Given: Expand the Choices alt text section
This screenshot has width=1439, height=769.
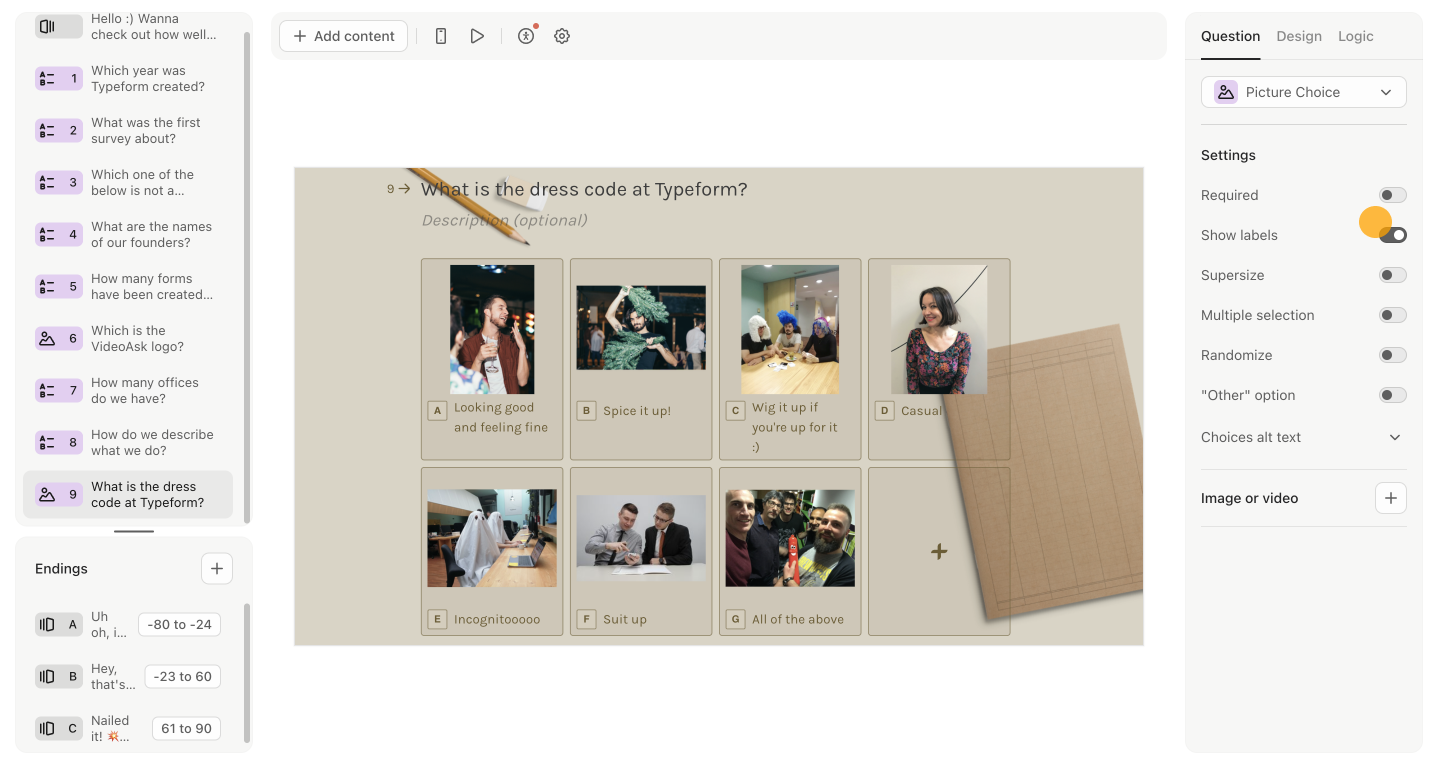Looking at the screenshot, I should click(x=1304, y=437).
